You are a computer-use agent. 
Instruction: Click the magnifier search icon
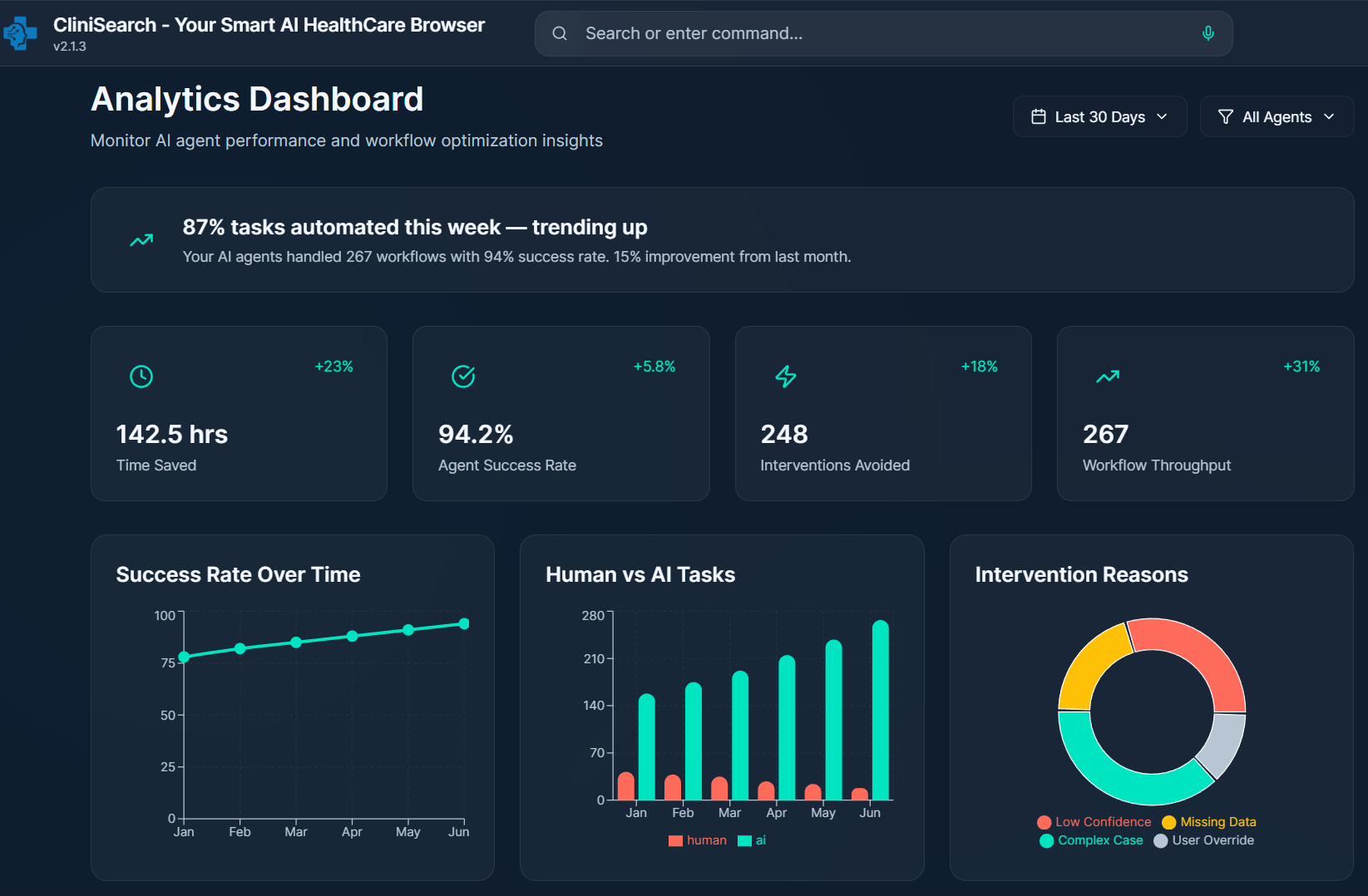[x=560, y=33]
